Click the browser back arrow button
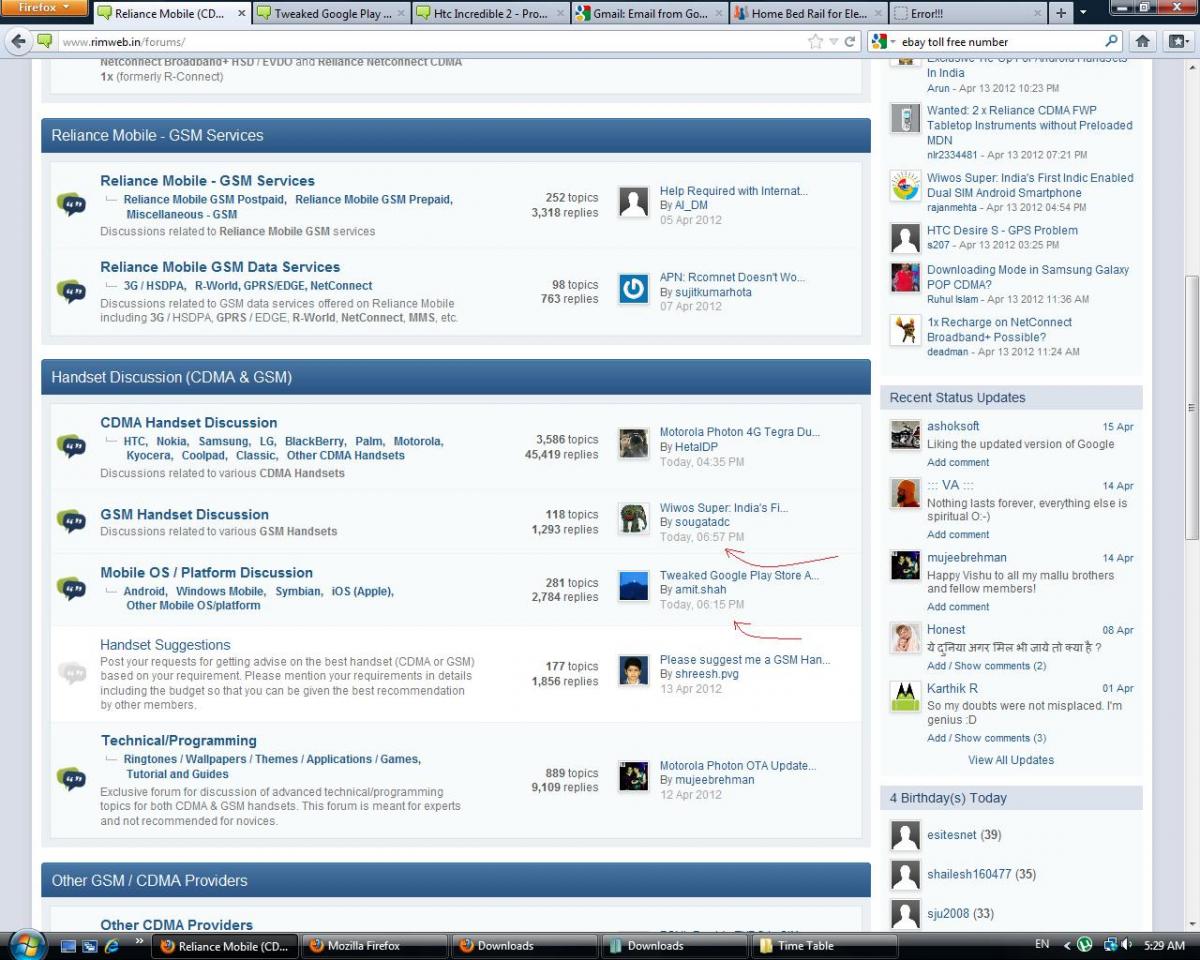The width and height of the screenshot is (1200, 960). pos(19,42)
